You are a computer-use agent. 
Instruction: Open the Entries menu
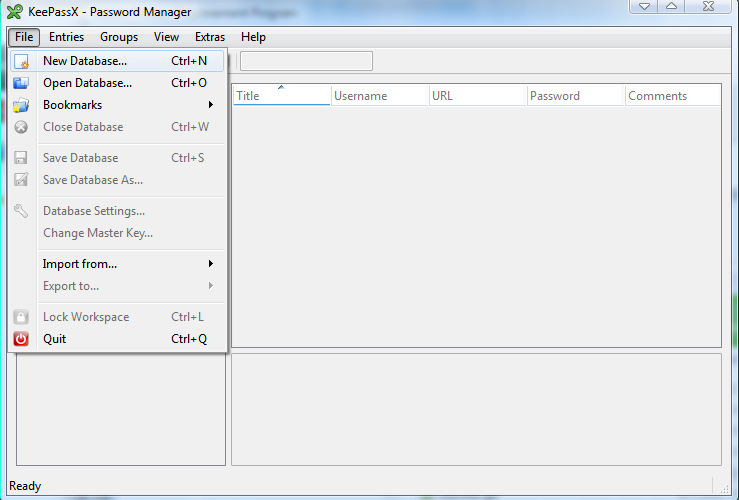(x=66, y=37)
